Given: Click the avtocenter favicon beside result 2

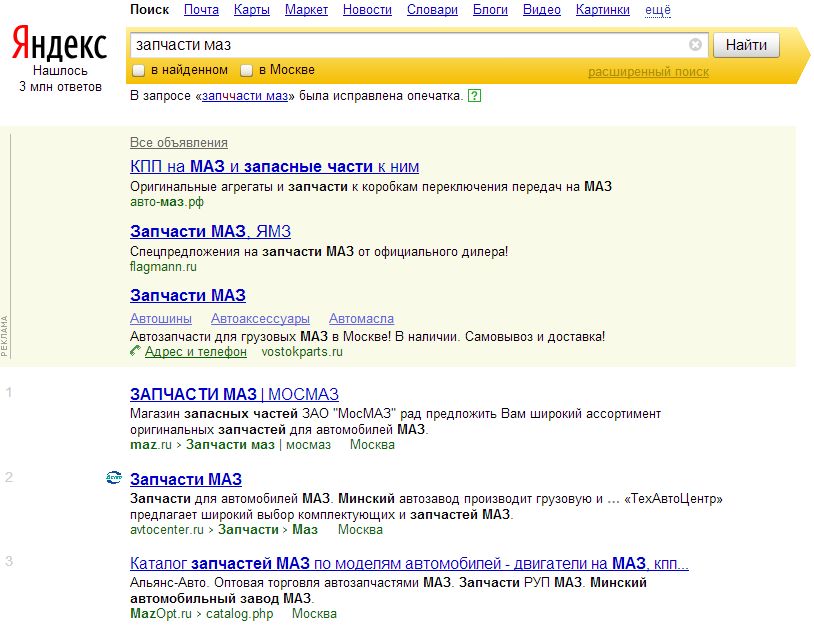Looking at the screenshot, I should [114, 477].
